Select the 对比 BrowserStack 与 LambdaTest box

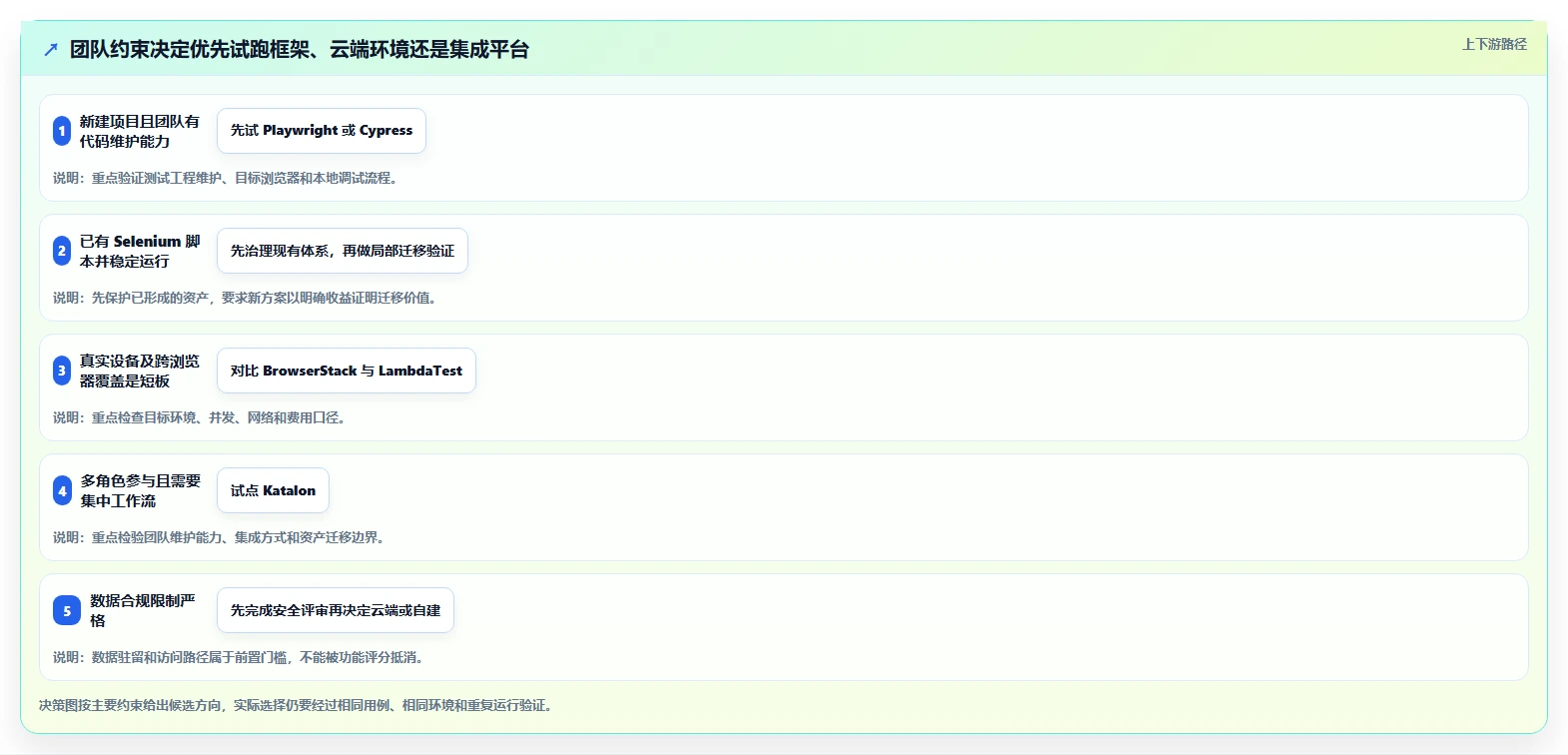click(347, 371)
